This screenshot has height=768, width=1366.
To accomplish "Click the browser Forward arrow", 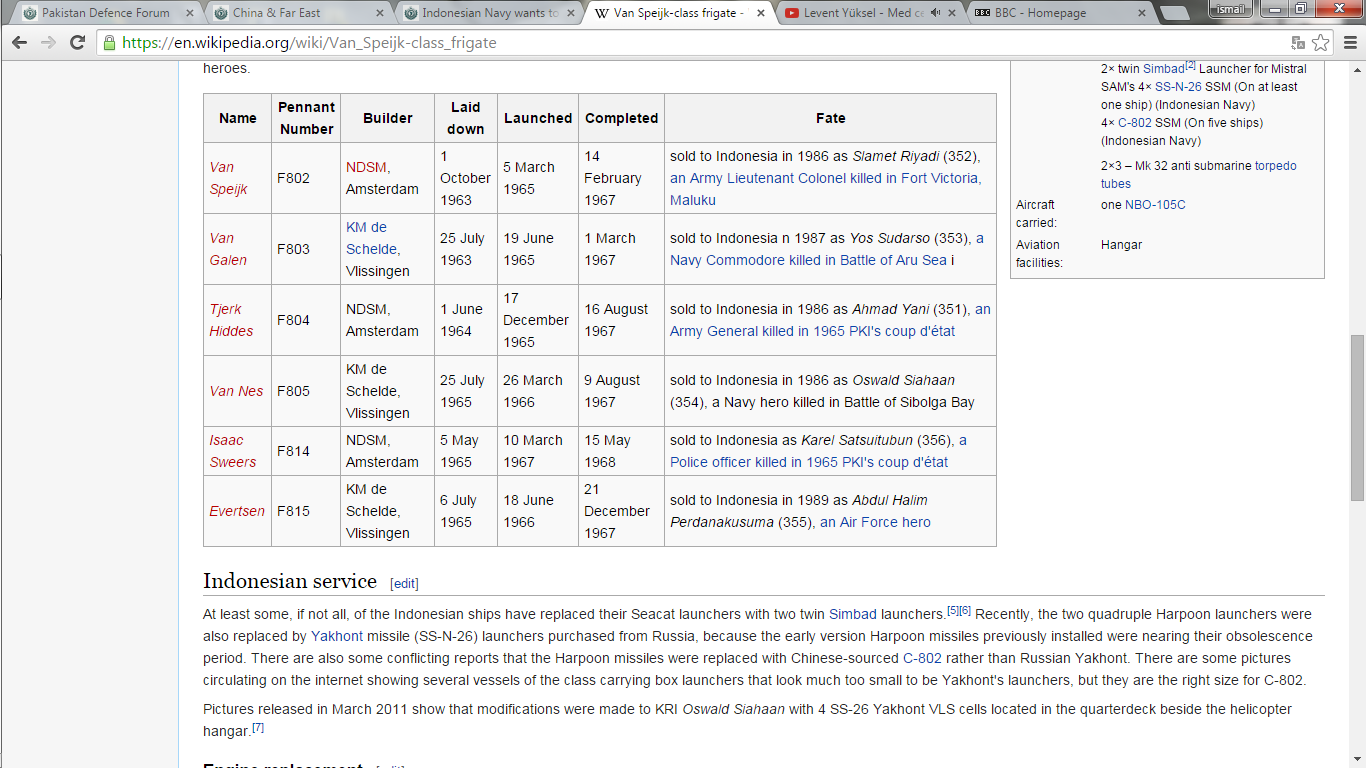I will (x=48, y=43).
